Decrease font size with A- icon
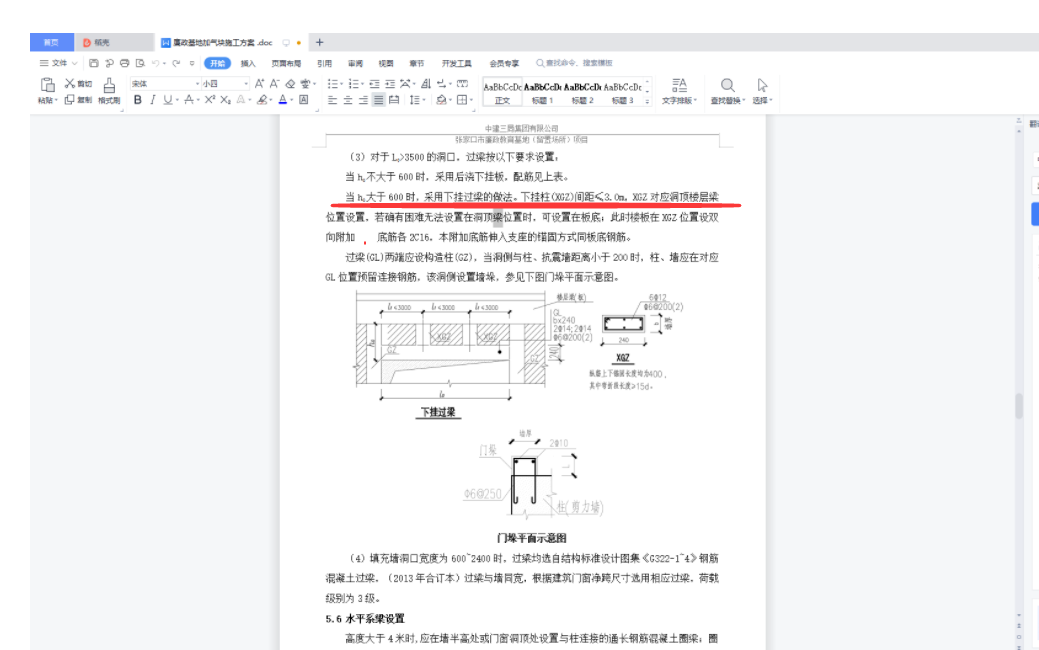The width and height of the screenshot is (1039, 650). (x=274, y=83)
